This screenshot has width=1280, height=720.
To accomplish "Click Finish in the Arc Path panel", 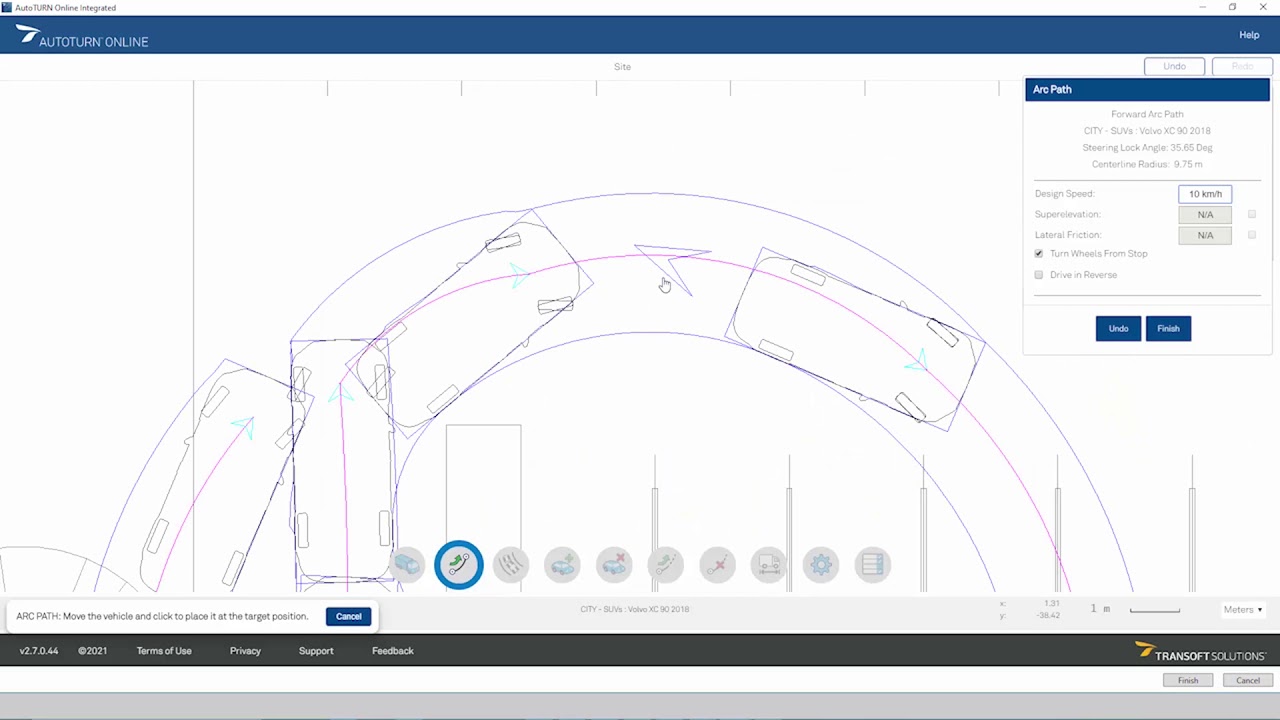I will (x=1168, y=329).
